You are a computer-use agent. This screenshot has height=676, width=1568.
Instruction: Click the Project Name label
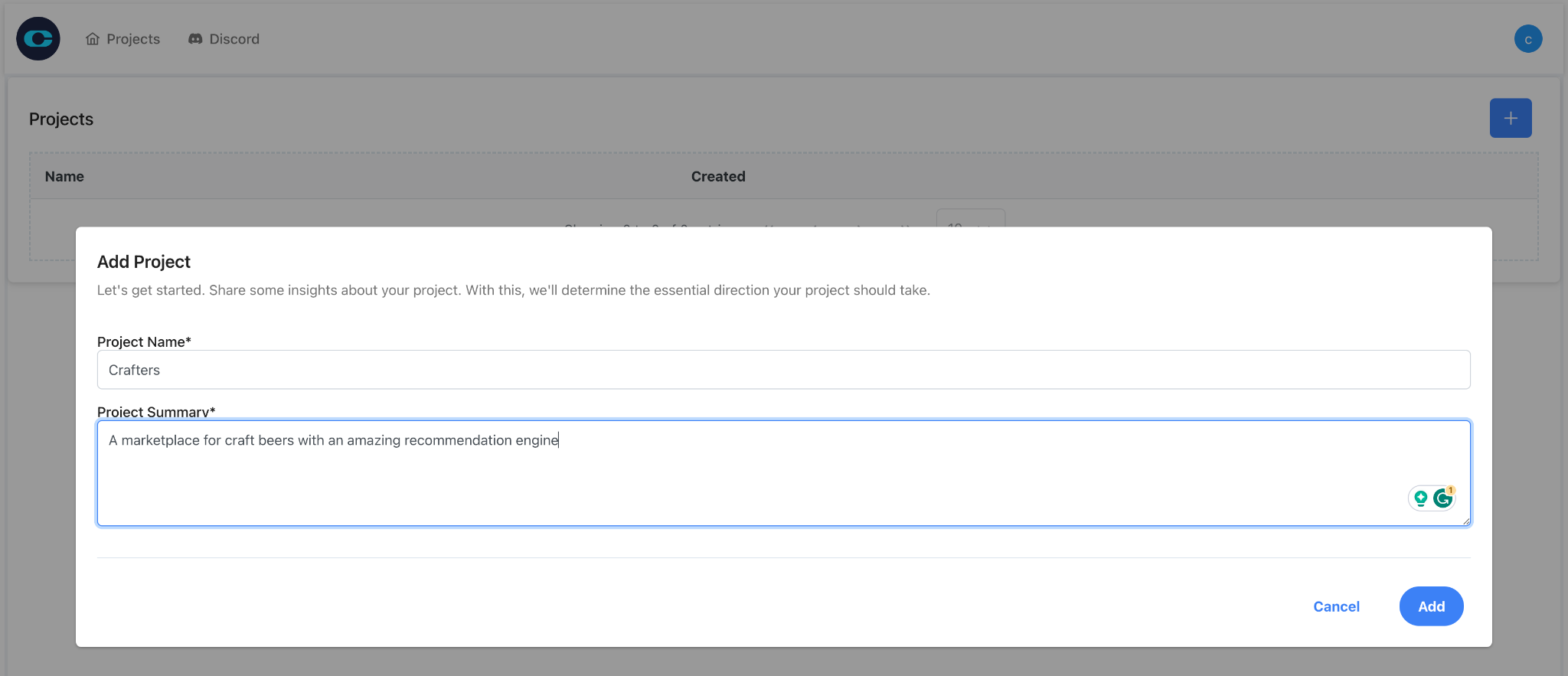[x=143, y=341]
